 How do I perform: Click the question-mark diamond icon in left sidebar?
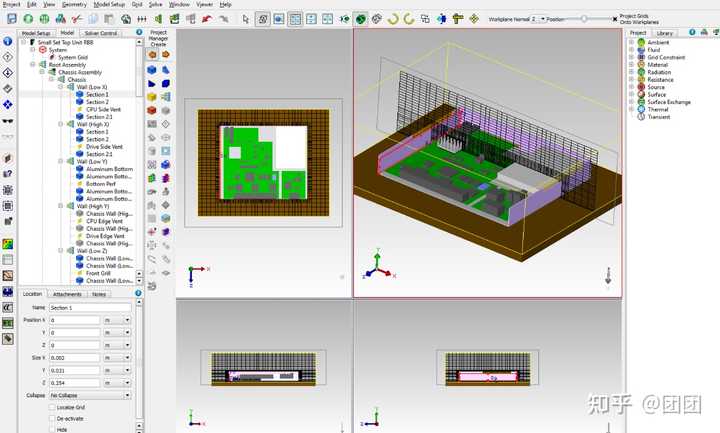pos(8,57)
